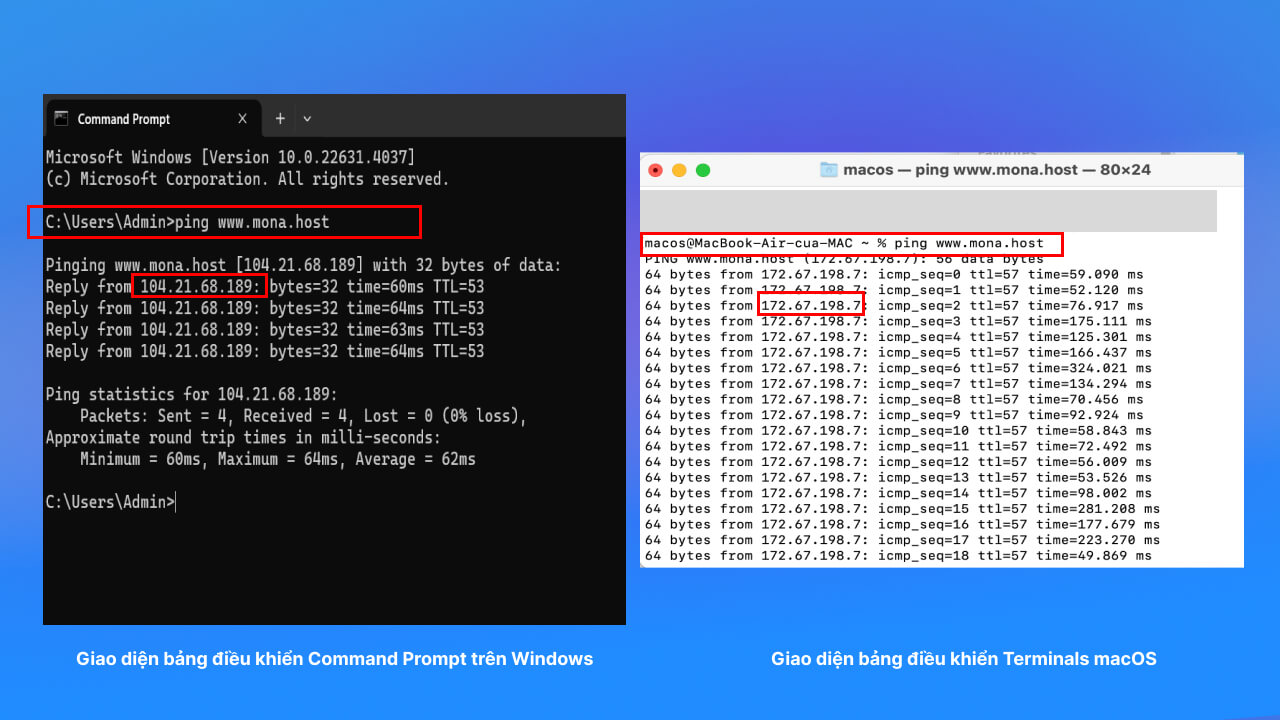Screen dimensions: 1280x720
Task: Click the caption 'Giao diện bảng điều khiển Terminals macOS'
Action: (x=964, y=659)
